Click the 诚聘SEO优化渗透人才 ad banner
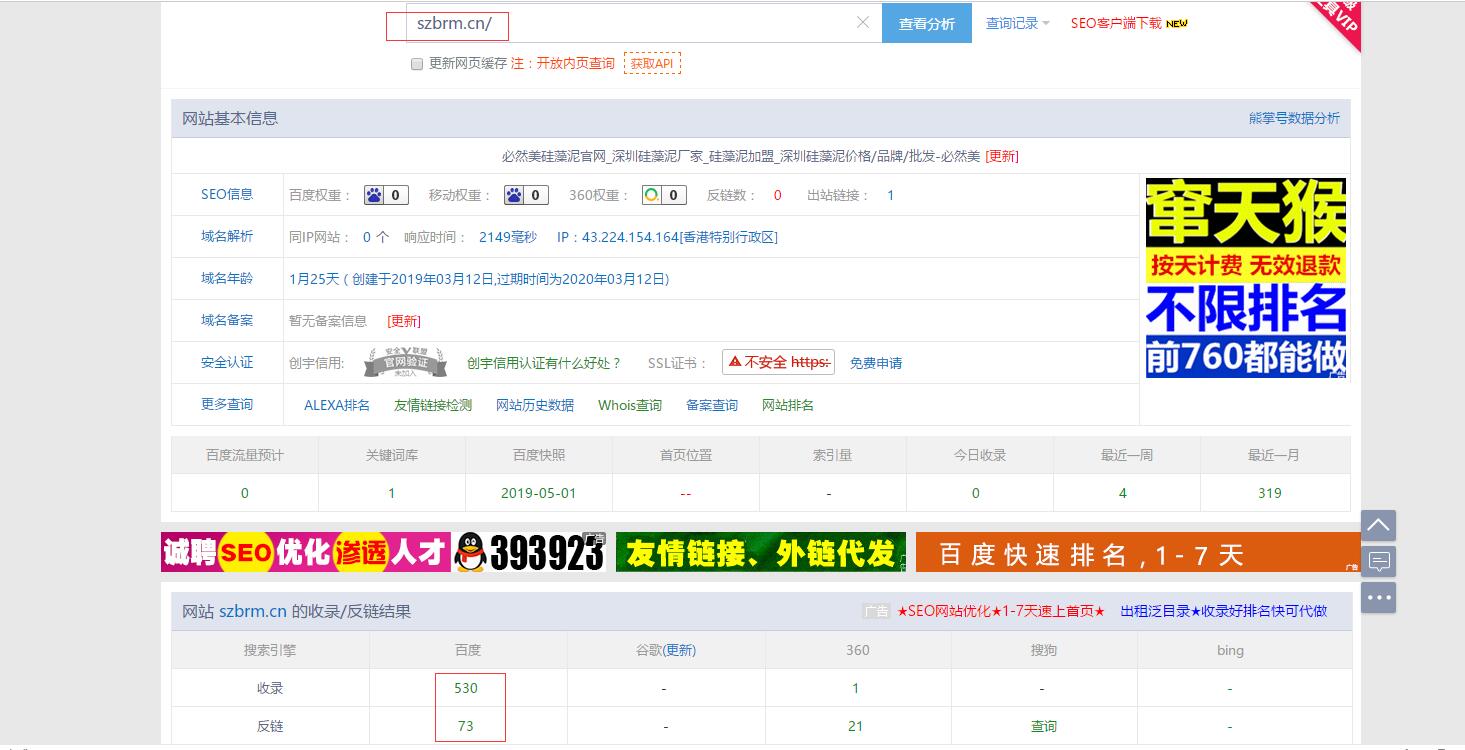 306,552
